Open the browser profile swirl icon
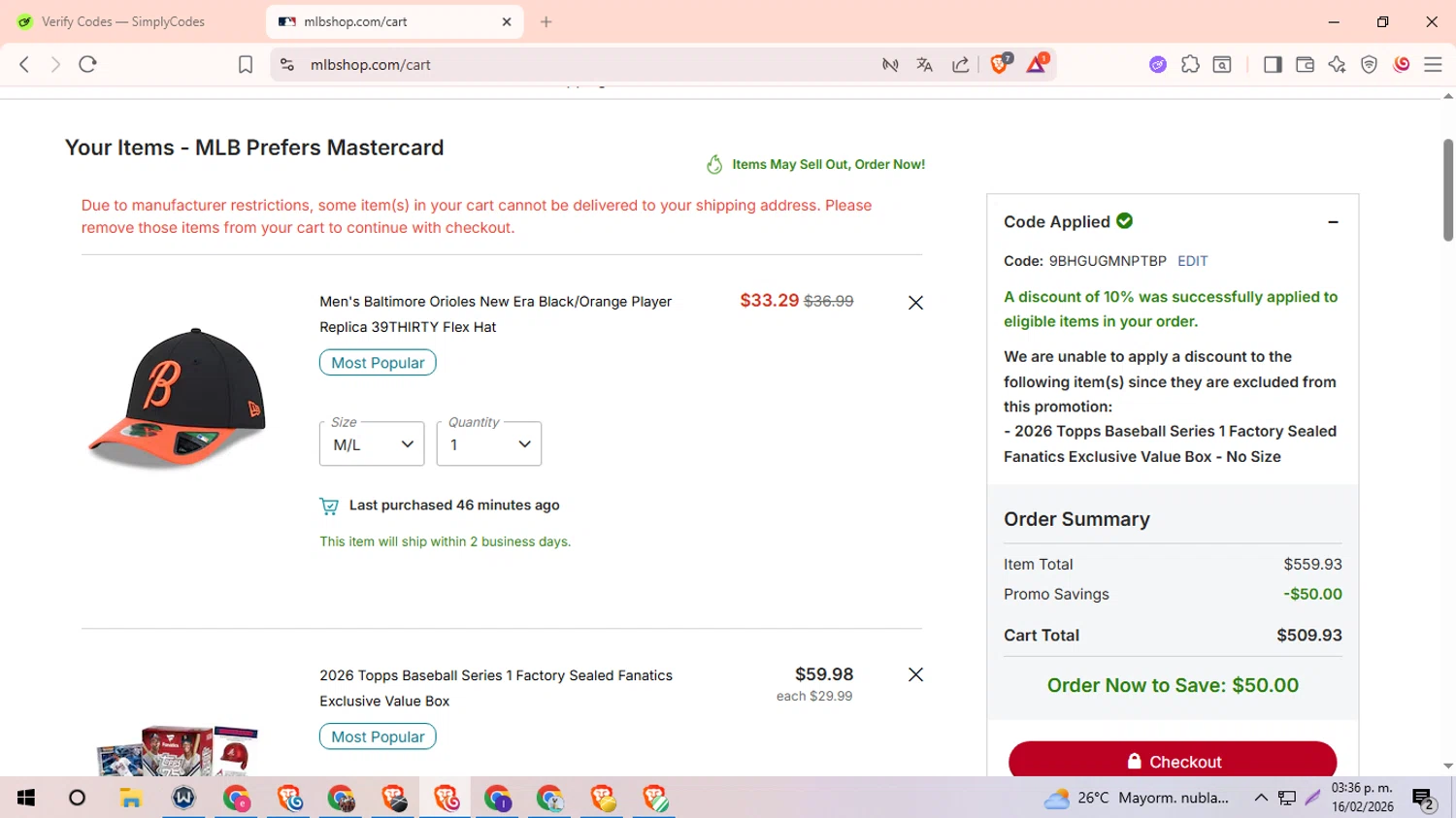Viewport: 1456px width, 818px height. 1401,64
